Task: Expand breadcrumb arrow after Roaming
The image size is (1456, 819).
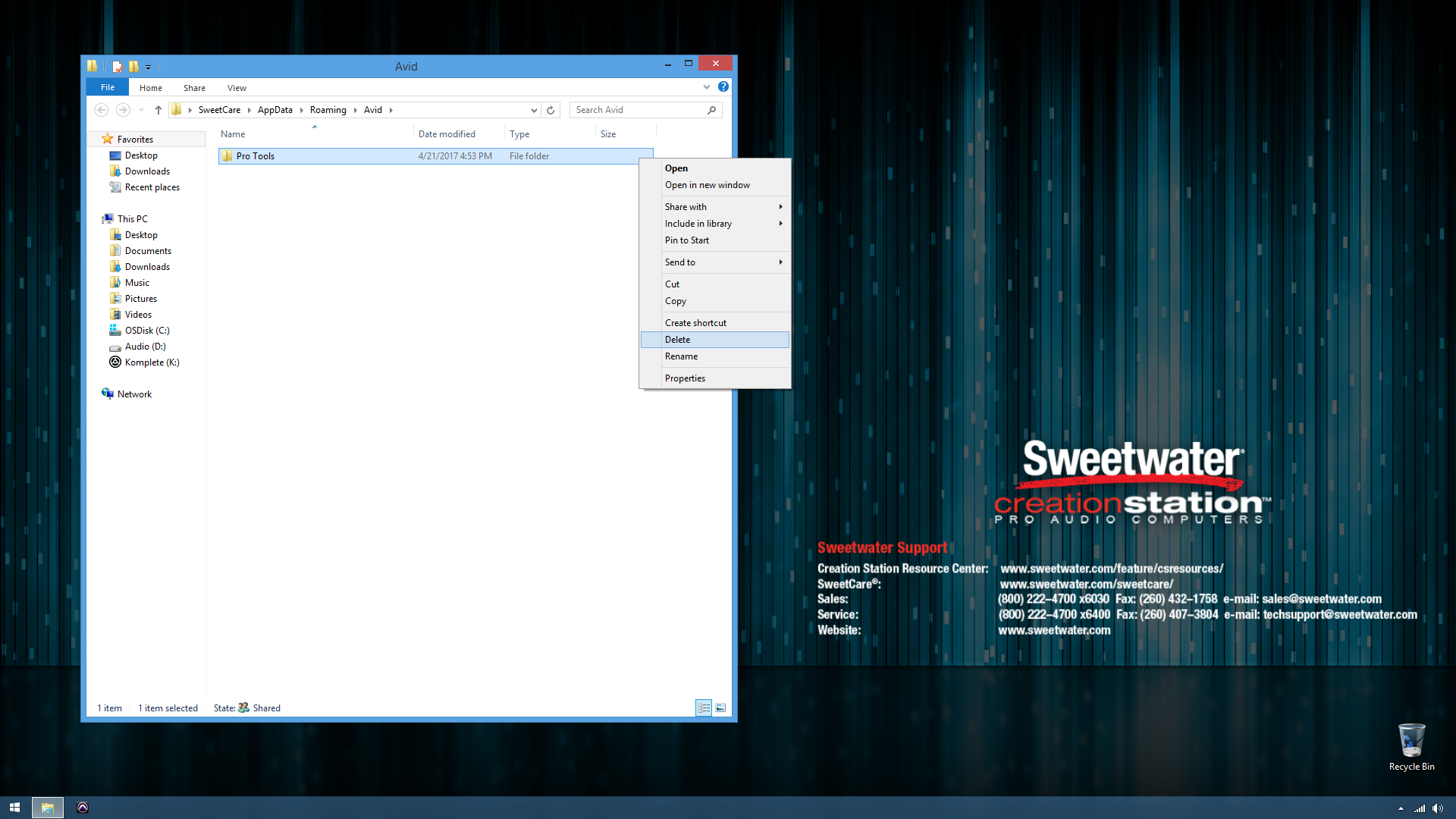Action: click(x=355, y=110)
